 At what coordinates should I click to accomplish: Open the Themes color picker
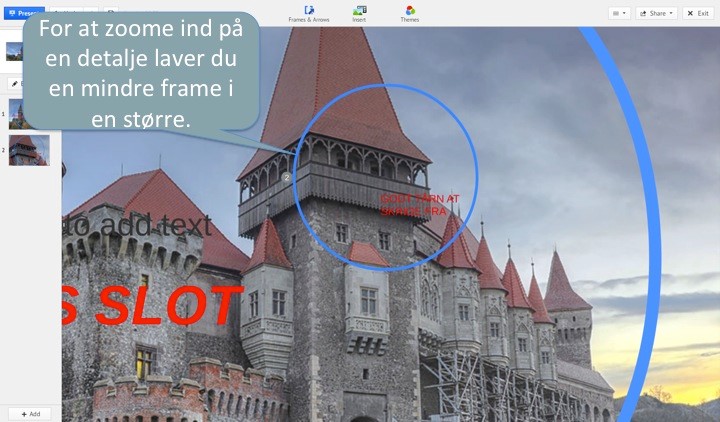click(x=410, y=14)
